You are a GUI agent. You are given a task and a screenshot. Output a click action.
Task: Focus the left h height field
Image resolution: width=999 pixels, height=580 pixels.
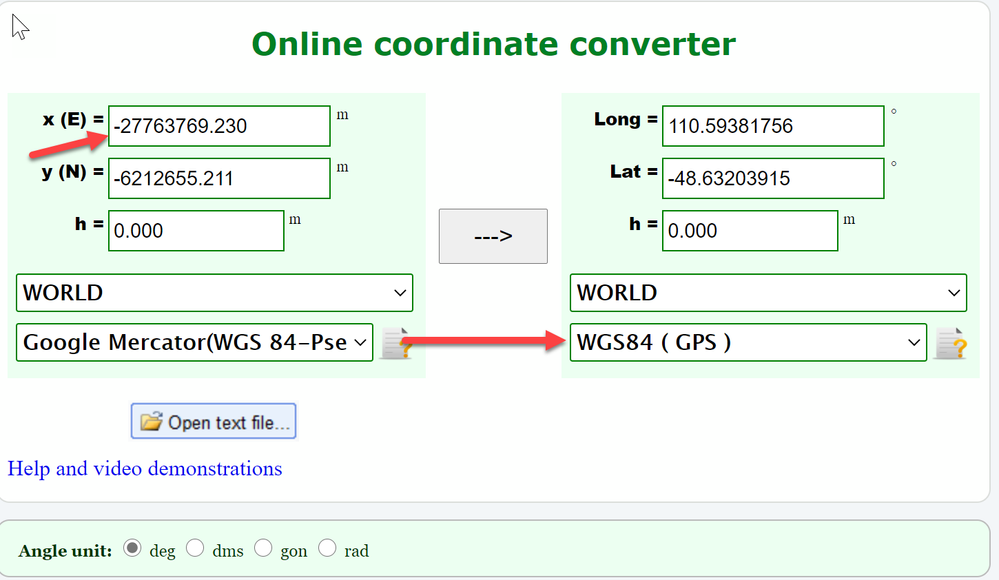[x=195, y=230]
